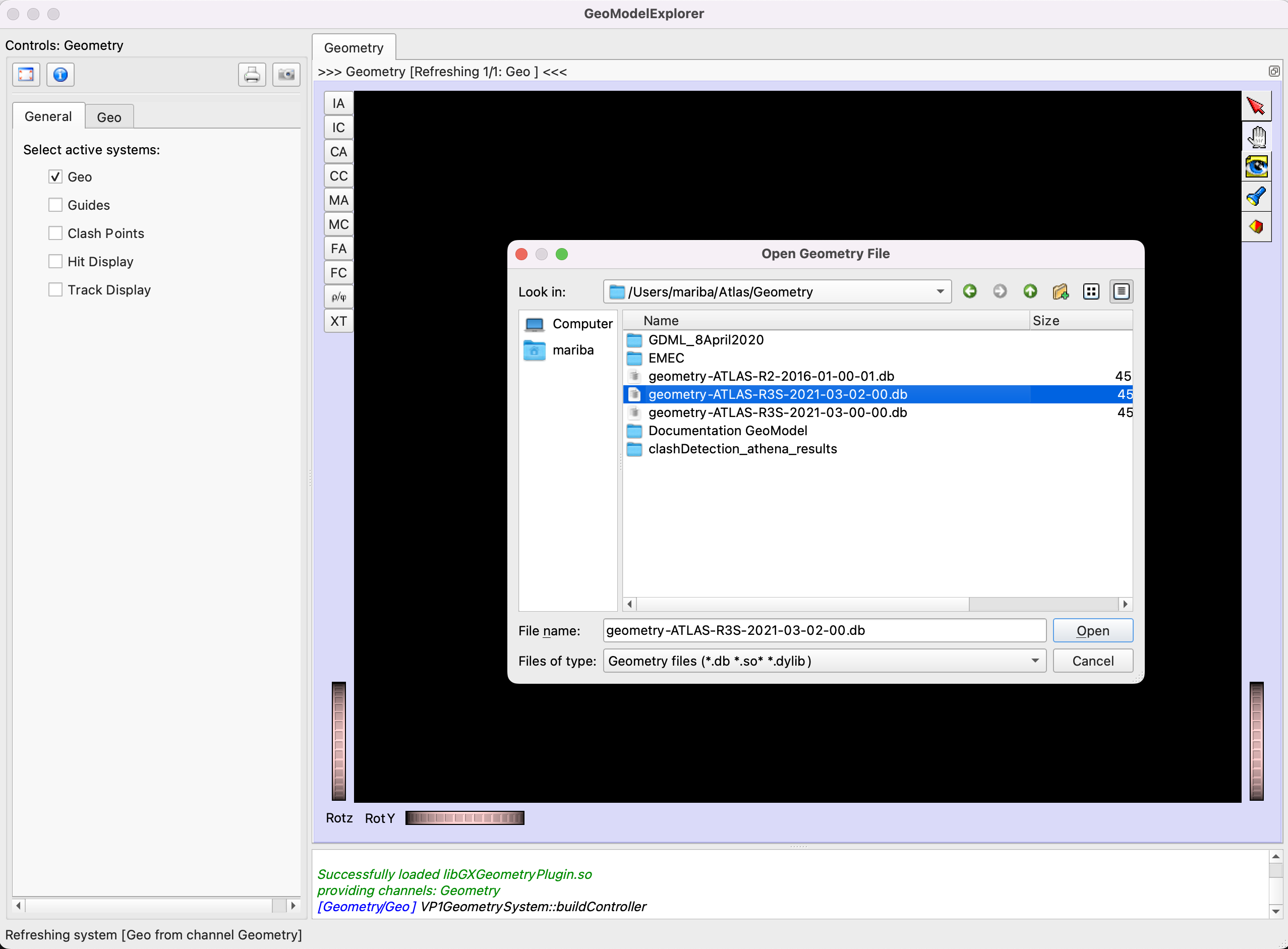Take snapshot with the camera icon
Screen dimensions: 1288x949
pyautogui.click(x=286, y=75)
